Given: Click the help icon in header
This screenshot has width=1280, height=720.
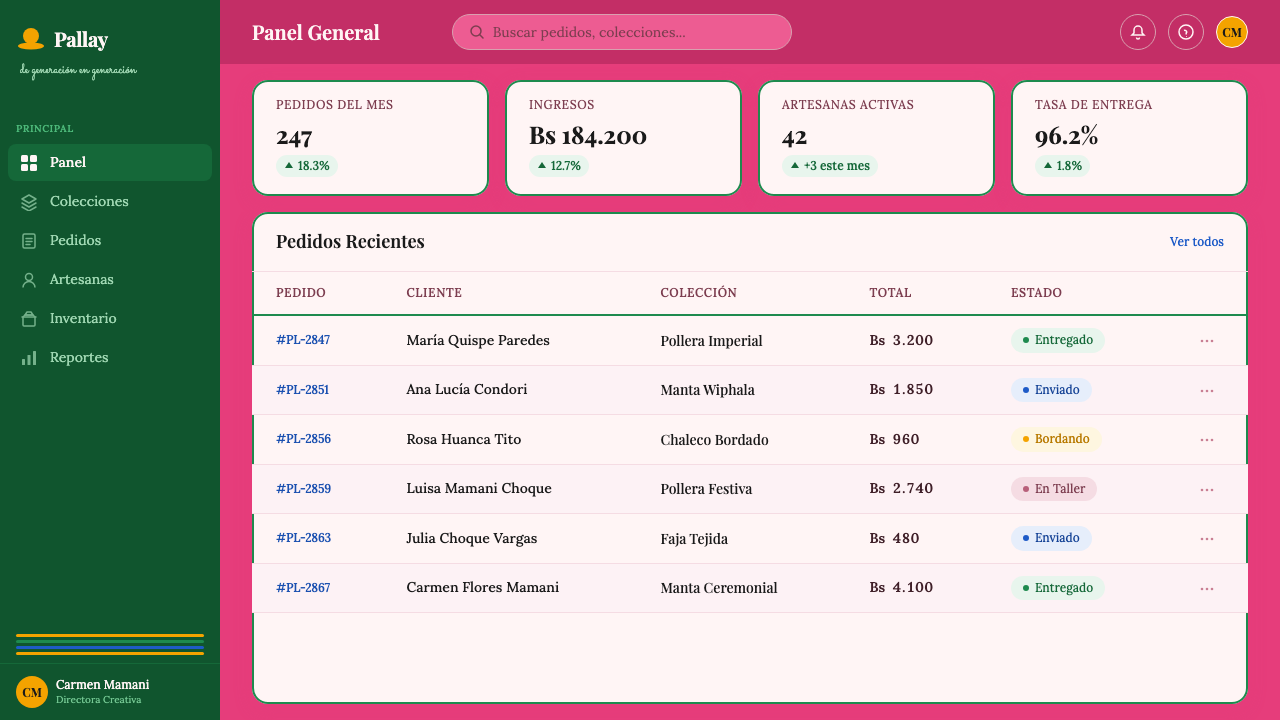Looking at the screenshot, I should point(1186,32).
